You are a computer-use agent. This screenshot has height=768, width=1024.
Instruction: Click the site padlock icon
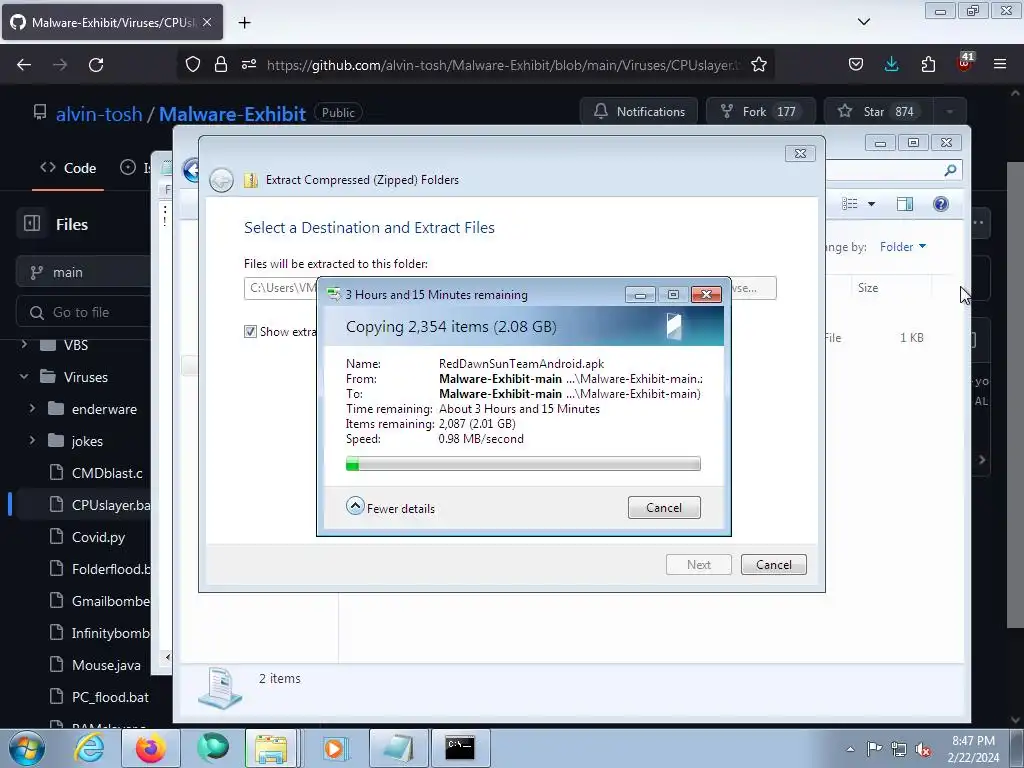pos(221,65)
